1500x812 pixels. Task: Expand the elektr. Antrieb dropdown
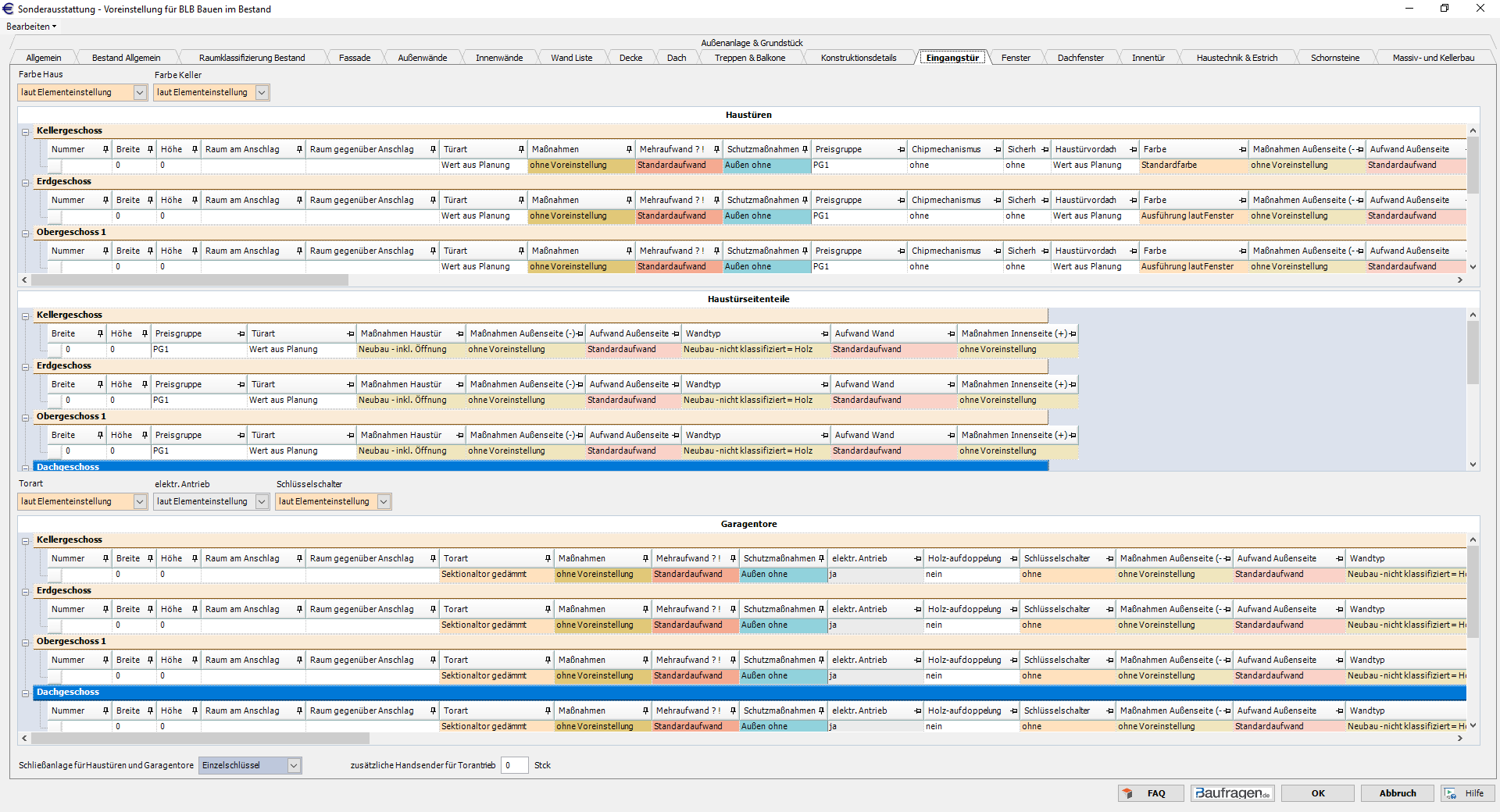[262, 502]
